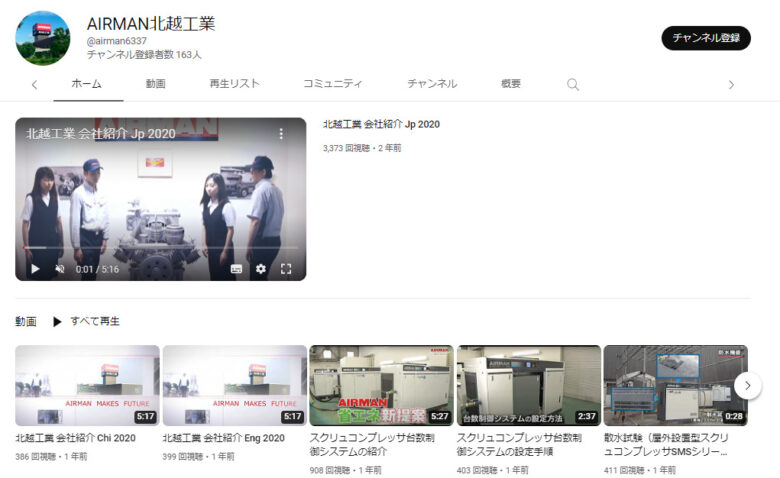
Task: Click the @airman6337 handle text
Action: (x=116, y=41)
